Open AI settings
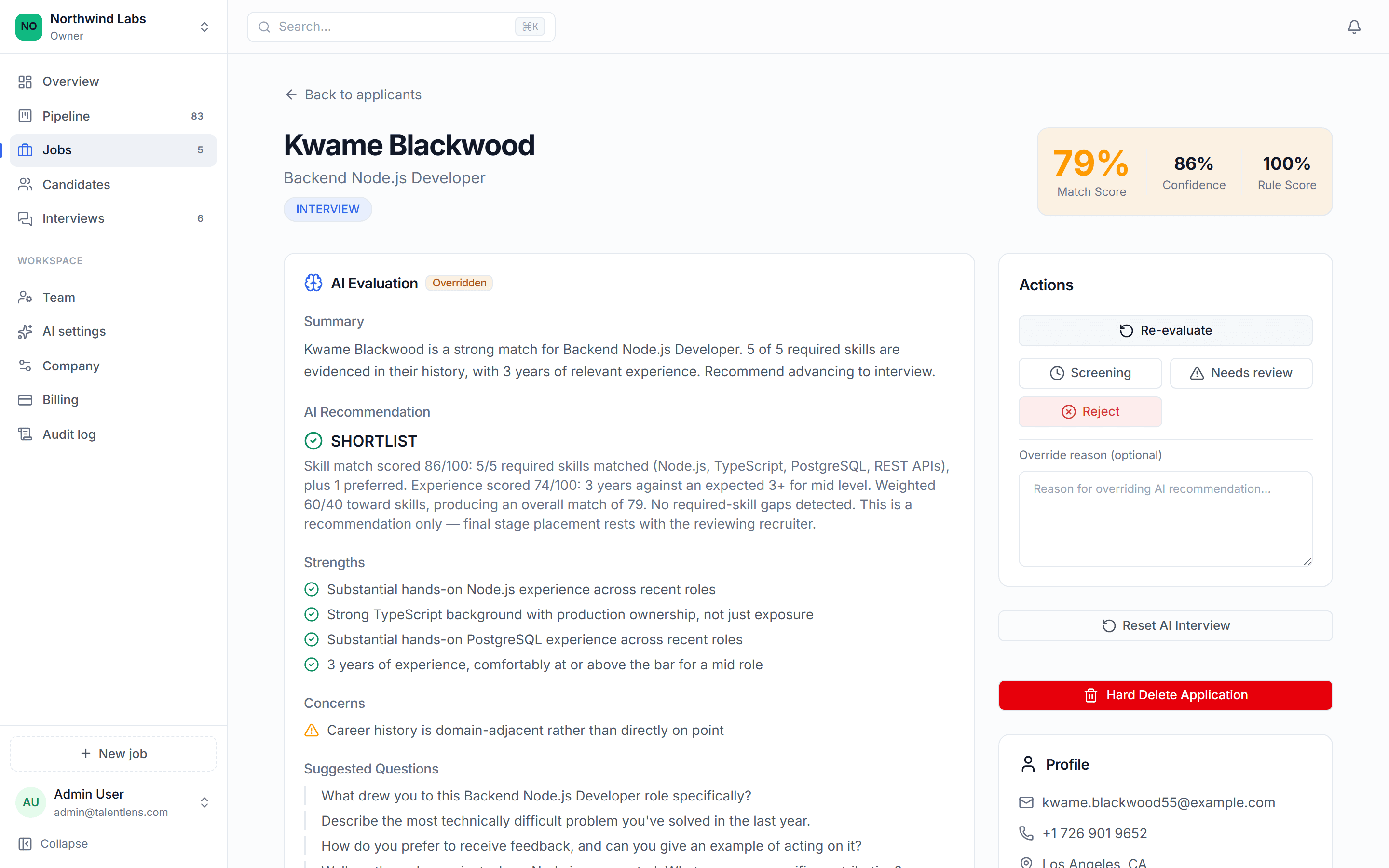The width and height of the screenshot is (1389, 868). (x=113, y=331)
